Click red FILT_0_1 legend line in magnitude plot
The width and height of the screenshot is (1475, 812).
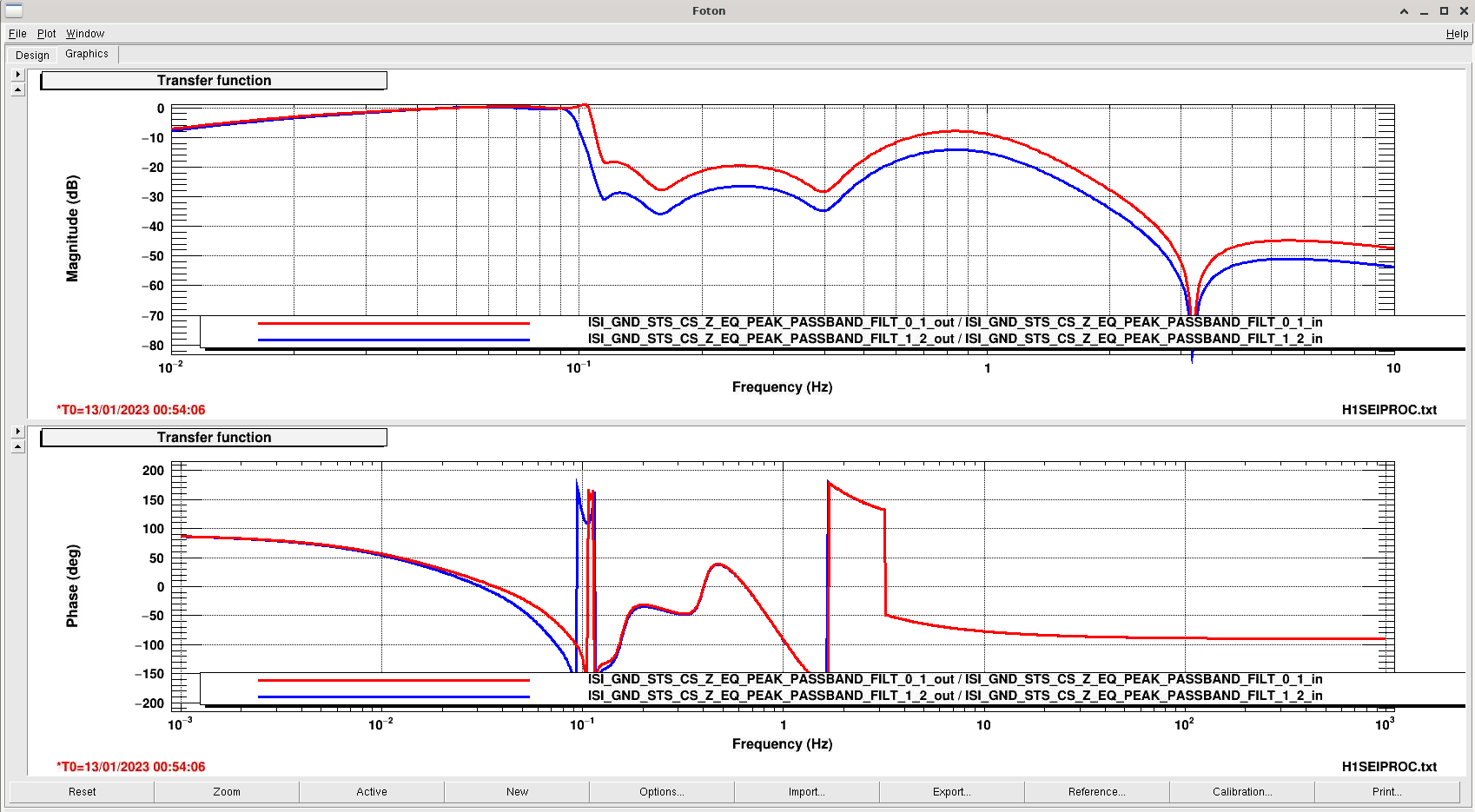click(x=394, y=323)
